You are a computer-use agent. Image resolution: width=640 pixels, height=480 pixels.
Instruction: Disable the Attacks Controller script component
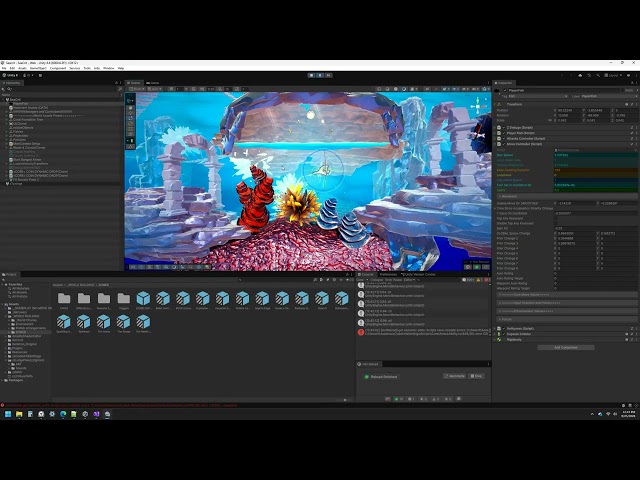click(x=504, y=138)
